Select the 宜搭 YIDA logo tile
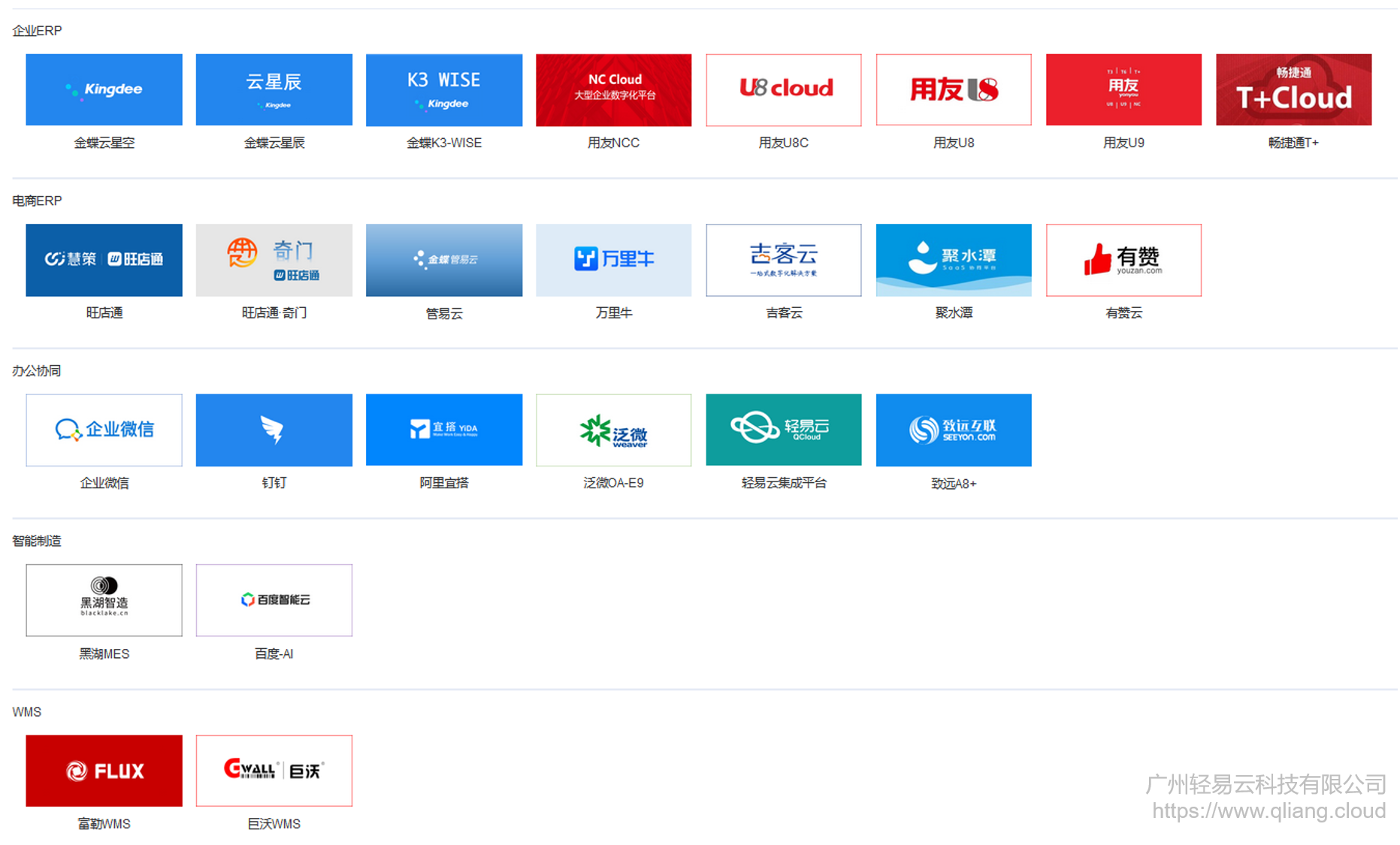This screenshot has height=845, width=1400. tap(444, 430)
